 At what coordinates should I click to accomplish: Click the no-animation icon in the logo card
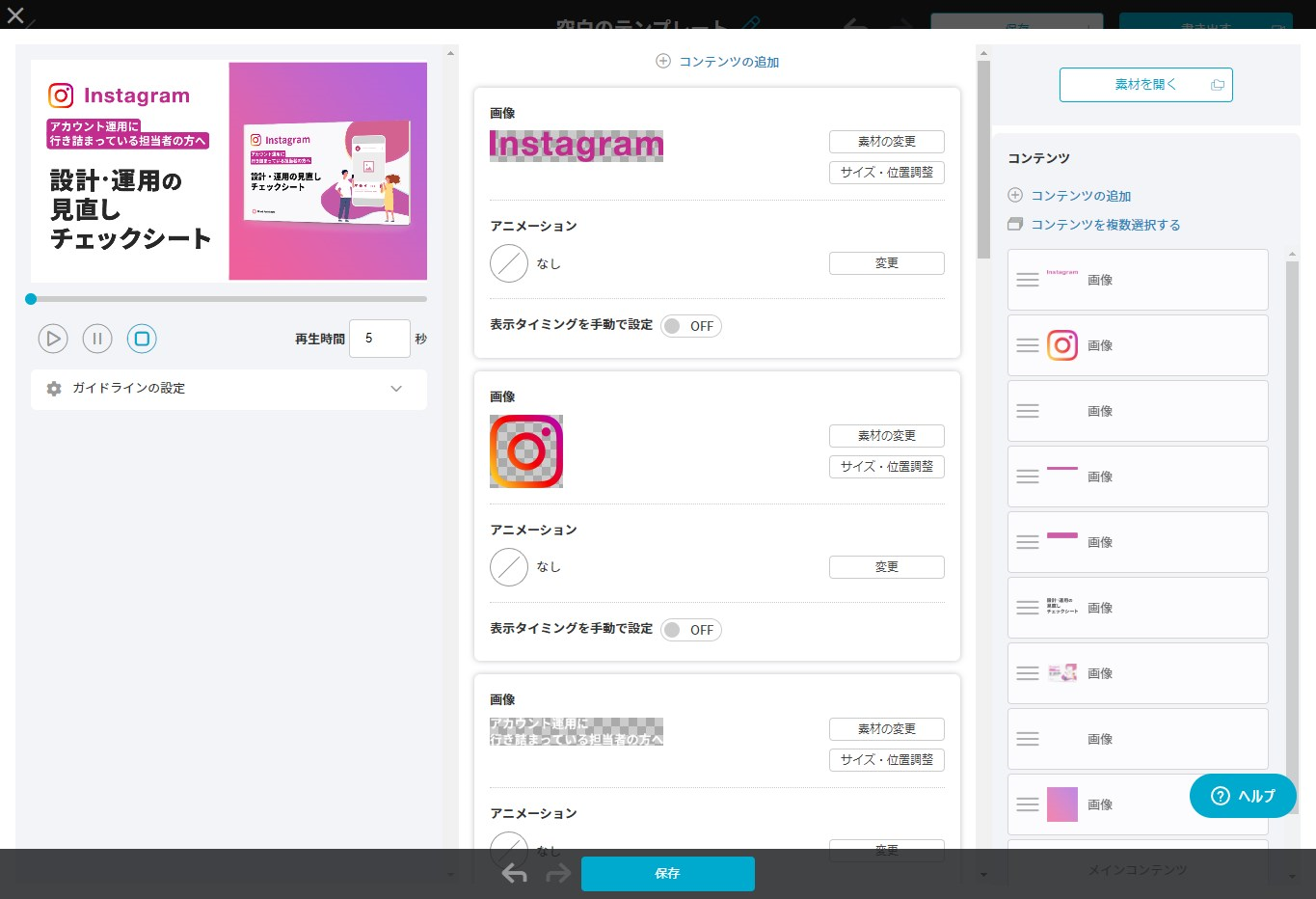[x=509, y=567]
